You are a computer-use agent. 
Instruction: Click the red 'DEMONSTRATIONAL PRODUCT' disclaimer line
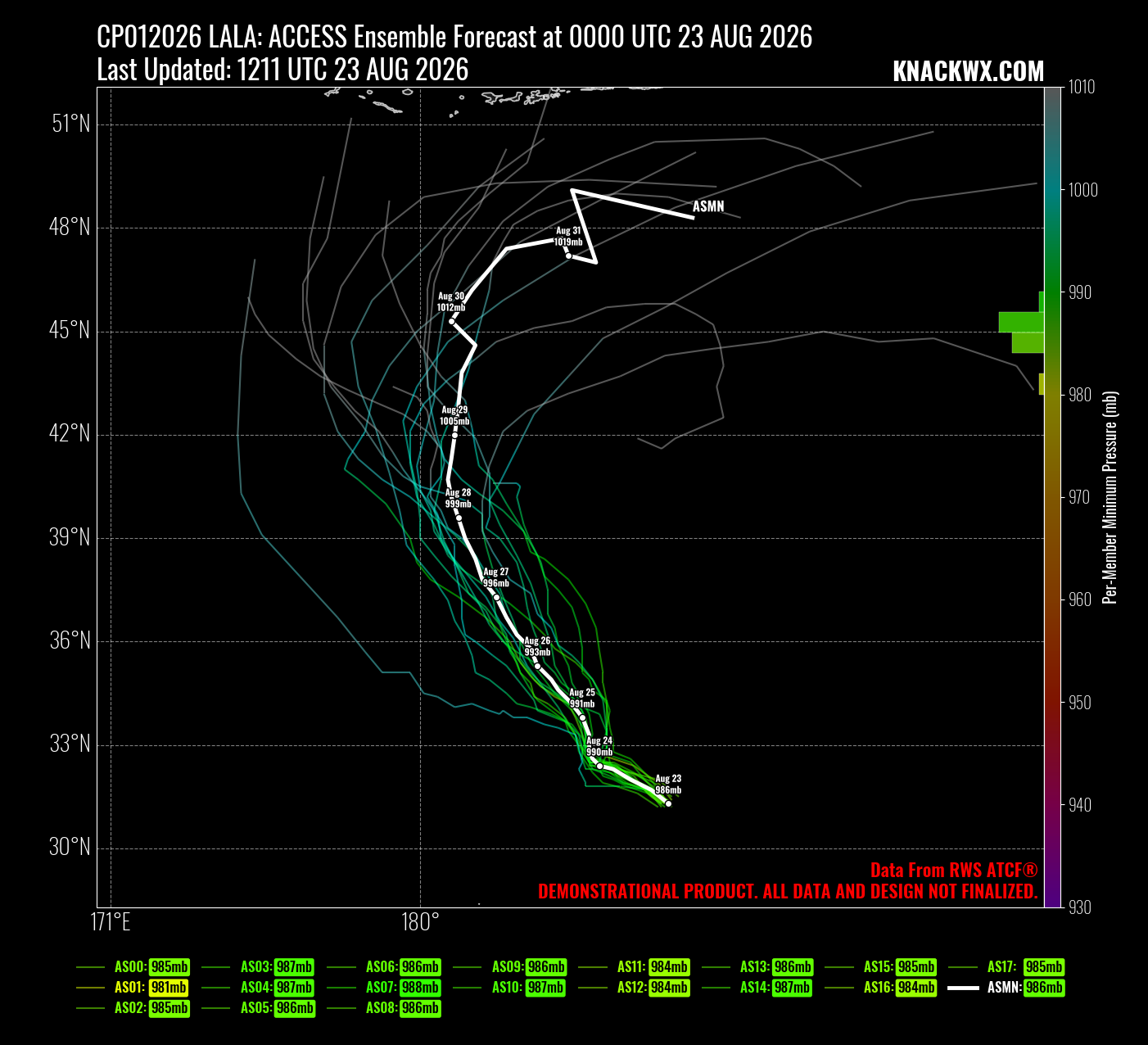[788, 892]
